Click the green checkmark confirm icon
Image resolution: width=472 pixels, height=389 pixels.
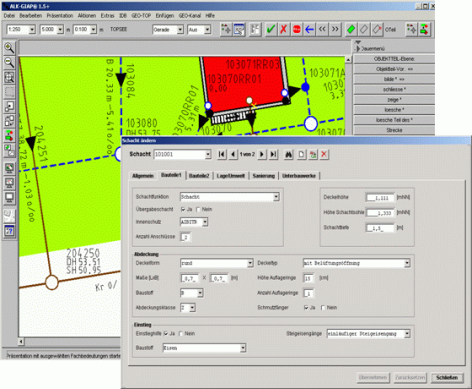[271, 29]
